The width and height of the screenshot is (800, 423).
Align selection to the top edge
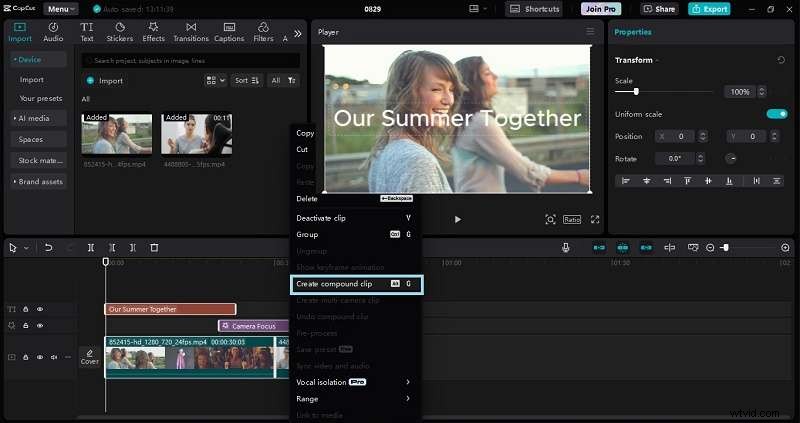coord(688,181)
